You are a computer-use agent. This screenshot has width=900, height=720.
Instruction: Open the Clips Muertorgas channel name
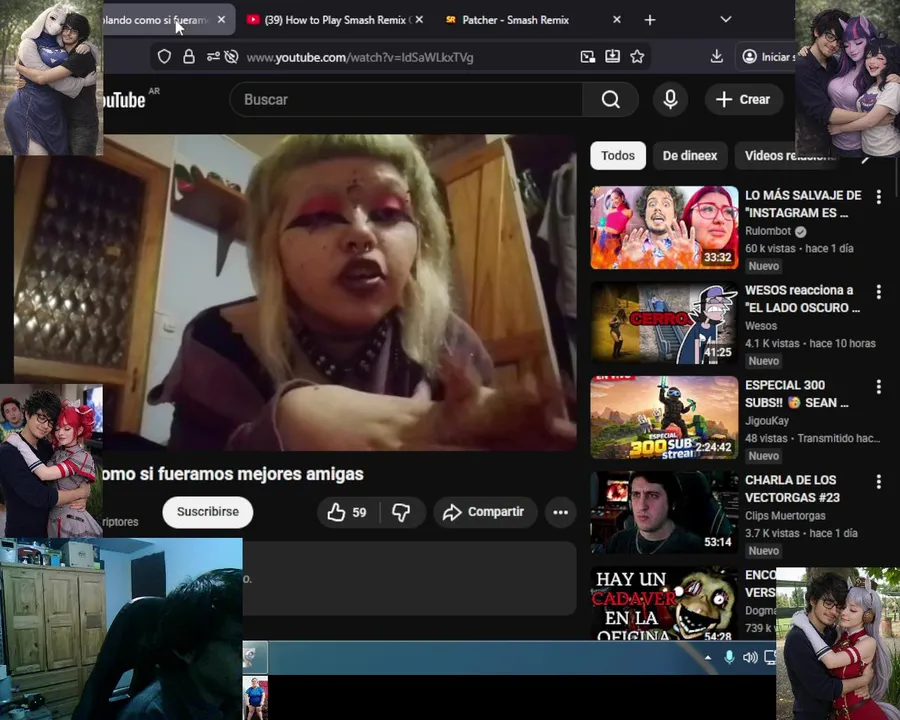click(785, 515)
